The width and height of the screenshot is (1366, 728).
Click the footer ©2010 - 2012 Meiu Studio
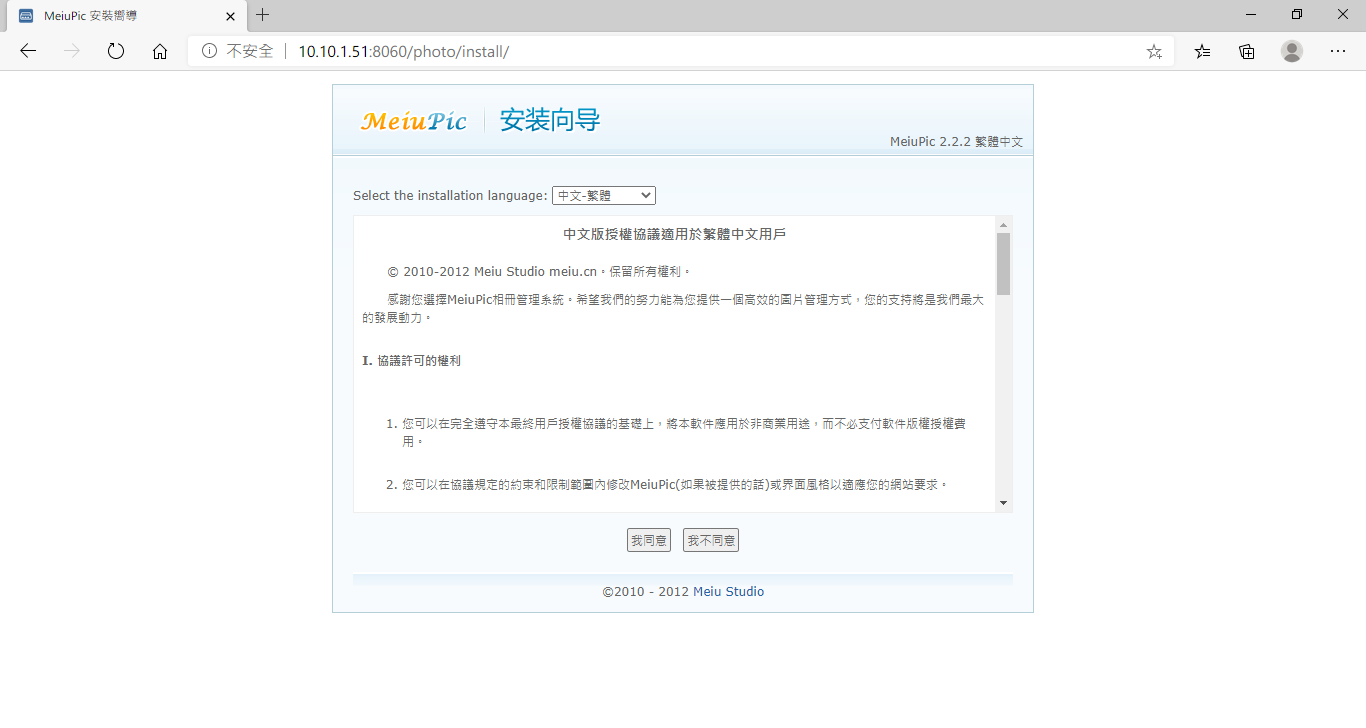(x=683, y=592)
